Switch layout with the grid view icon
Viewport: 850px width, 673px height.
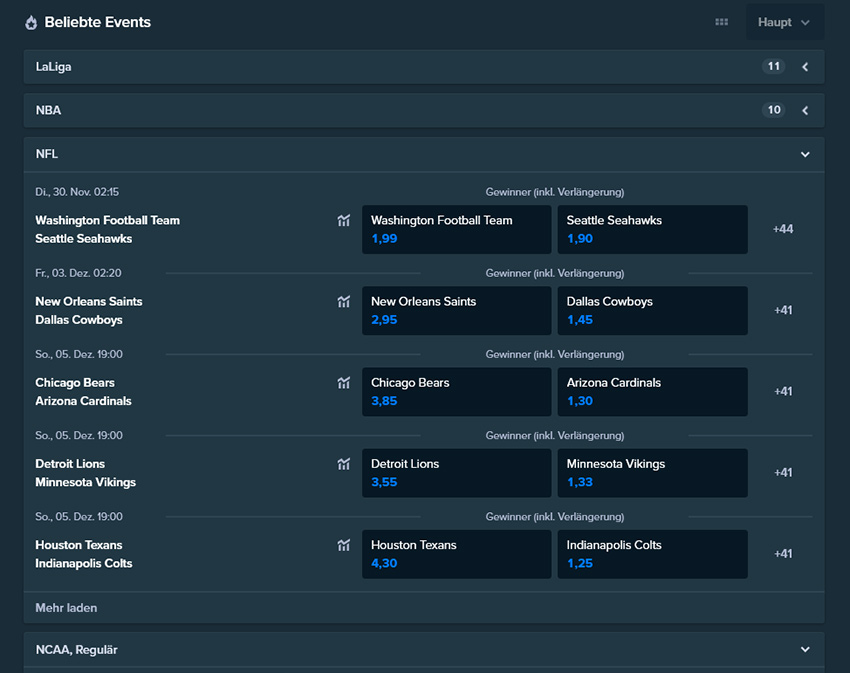click(722, 22)
